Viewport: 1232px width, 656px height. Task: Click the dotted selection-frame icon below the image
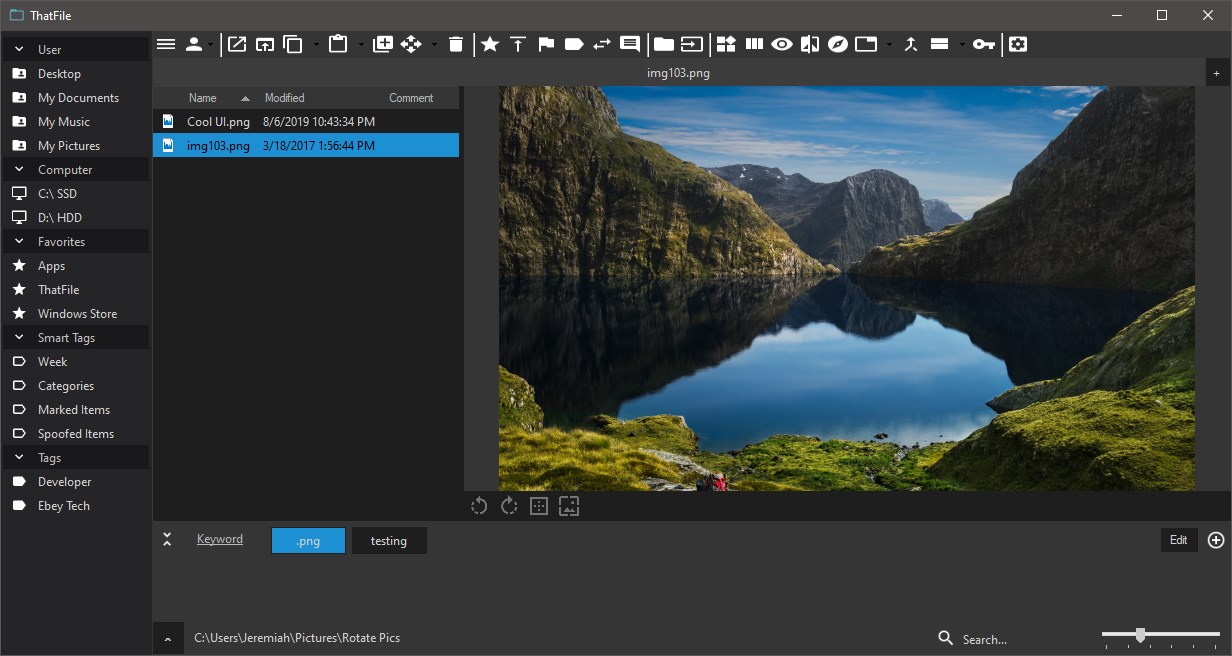click(539, 506)
